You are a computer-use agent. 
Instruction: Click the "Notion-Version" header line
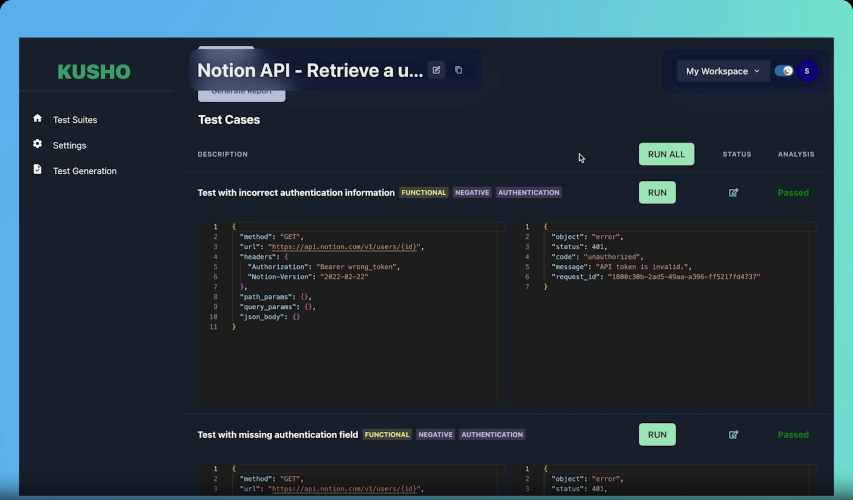pyautogui.click(x=308, y=276)
